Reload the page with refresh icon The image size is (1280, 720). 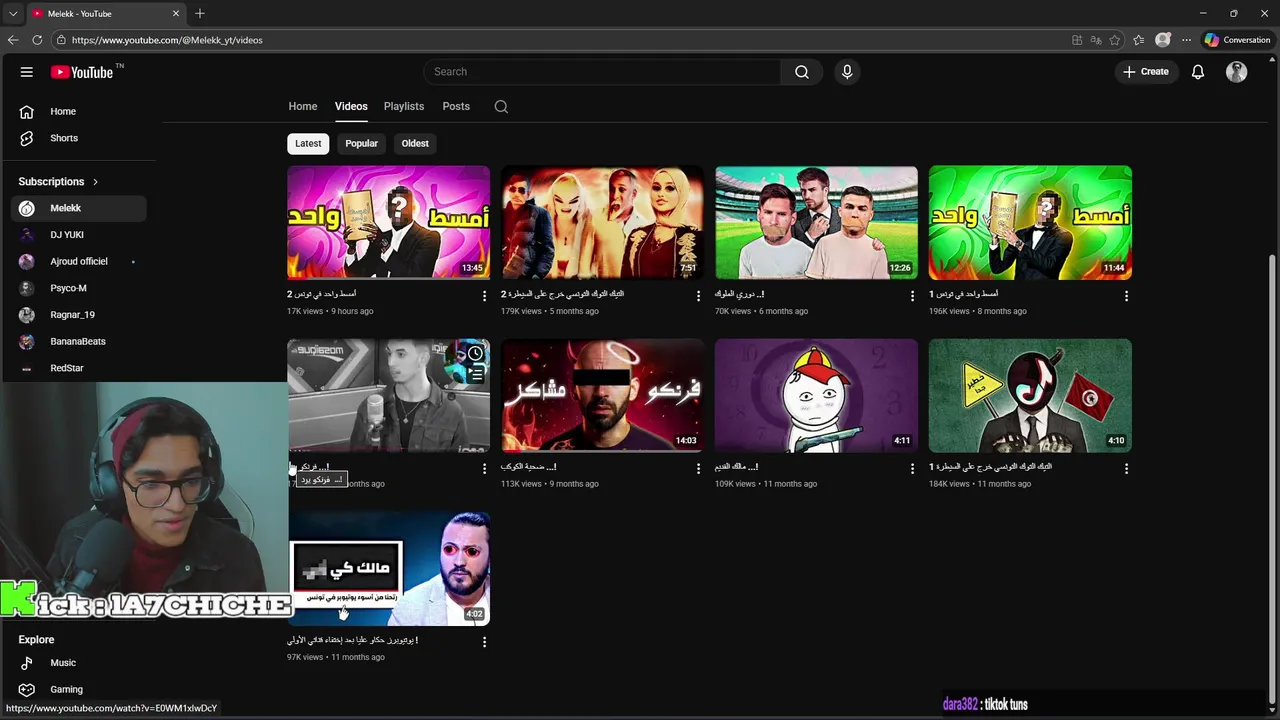[x=37, y=40]
